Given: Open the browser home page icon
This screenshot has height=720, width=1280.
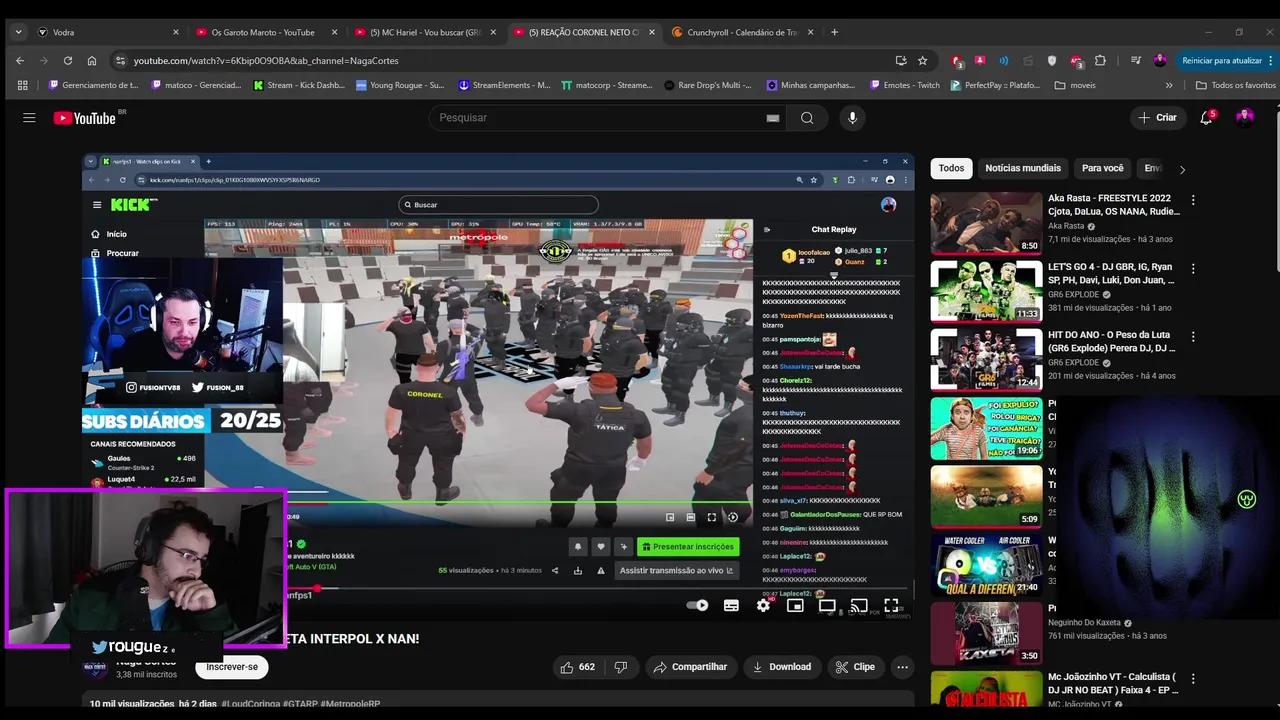Looking at the screenshot, I should coord(92,60).
